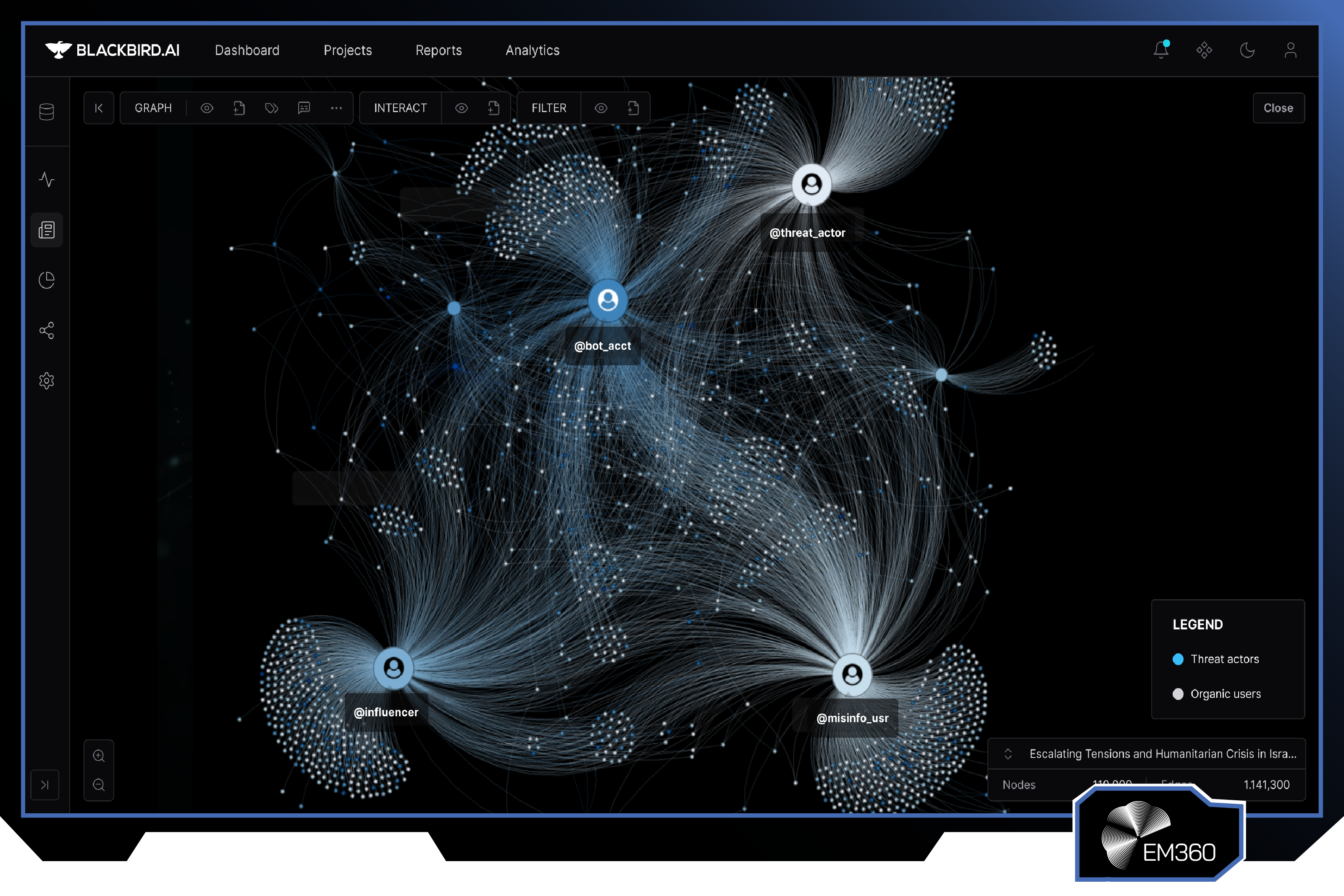Image resolution: width=1344 pixels, height=896 pixels.
Task: Expand the sidebar with arrow button
Action: coord(45,785)
